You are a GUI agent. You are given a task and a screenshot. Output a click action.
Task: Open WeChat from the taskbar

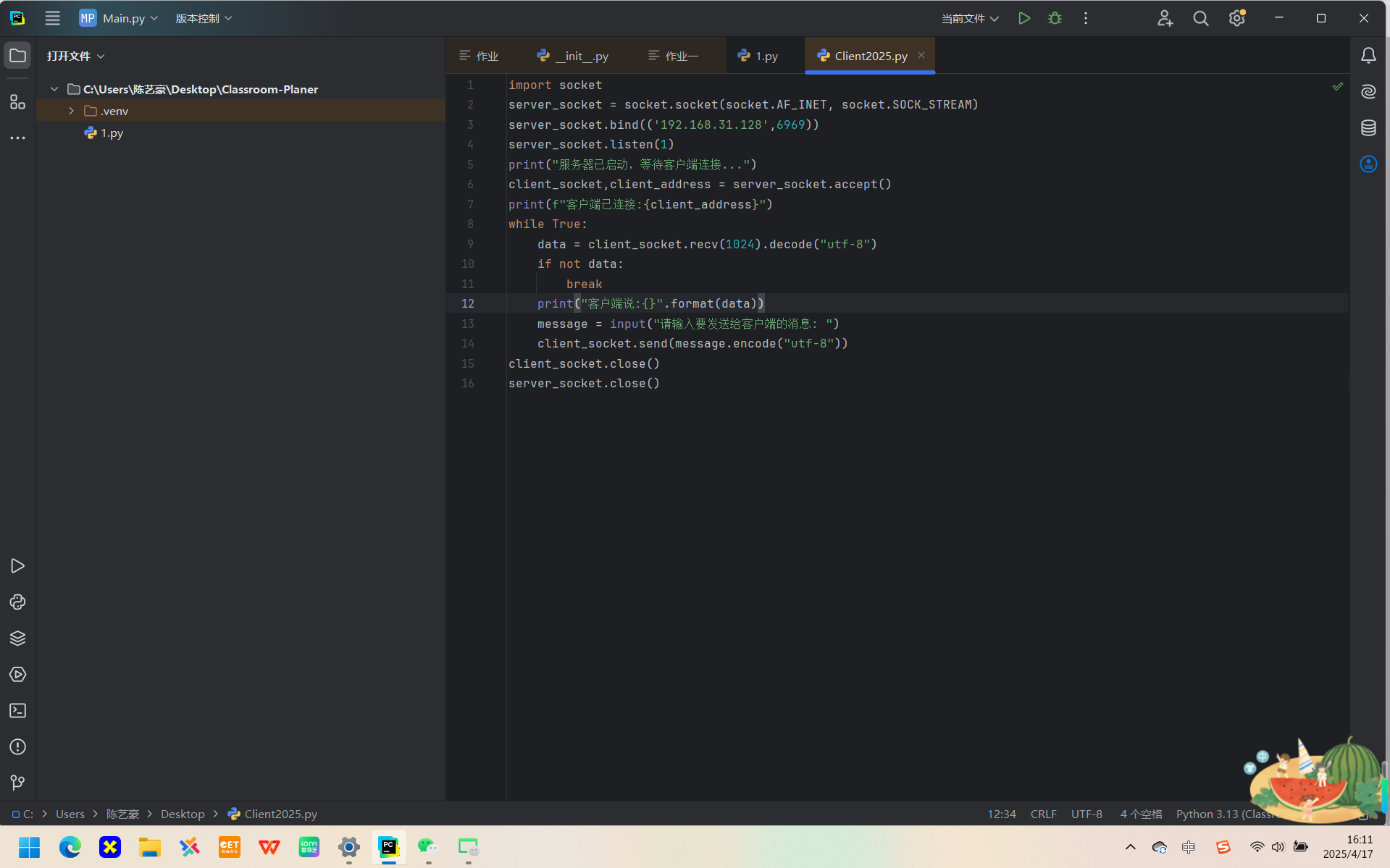pos(428,846)
